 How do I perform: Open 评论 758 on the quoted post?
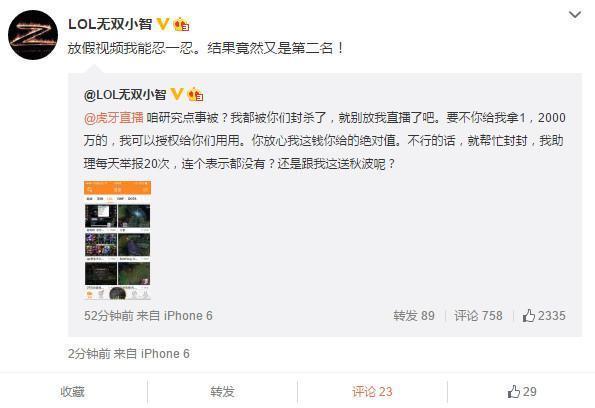pyautogui.click(x=478, y=316)
